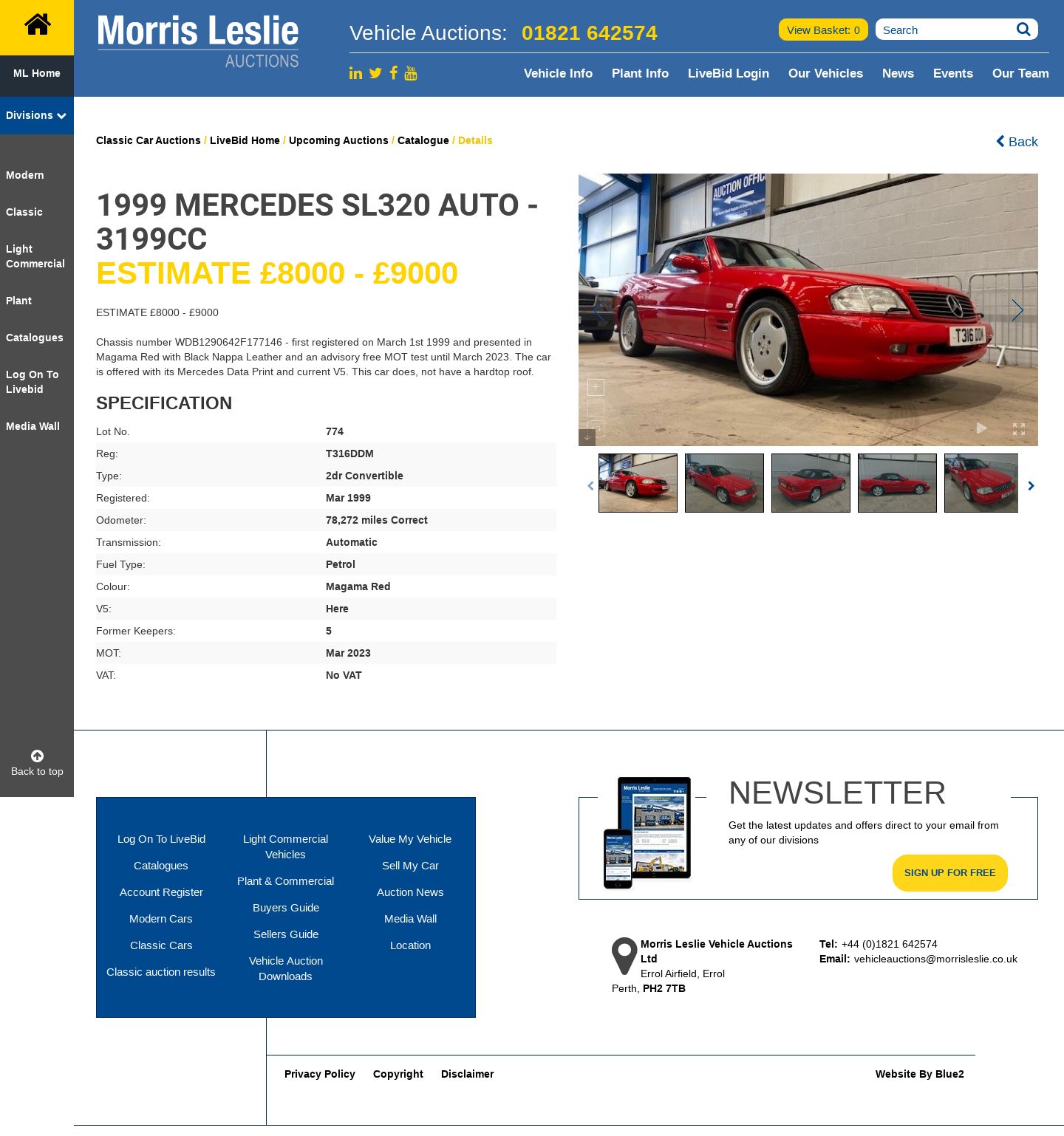Open the Disclaimer link
Viewport: 1064px width, 1136px height.
[x=467, y=1074]
